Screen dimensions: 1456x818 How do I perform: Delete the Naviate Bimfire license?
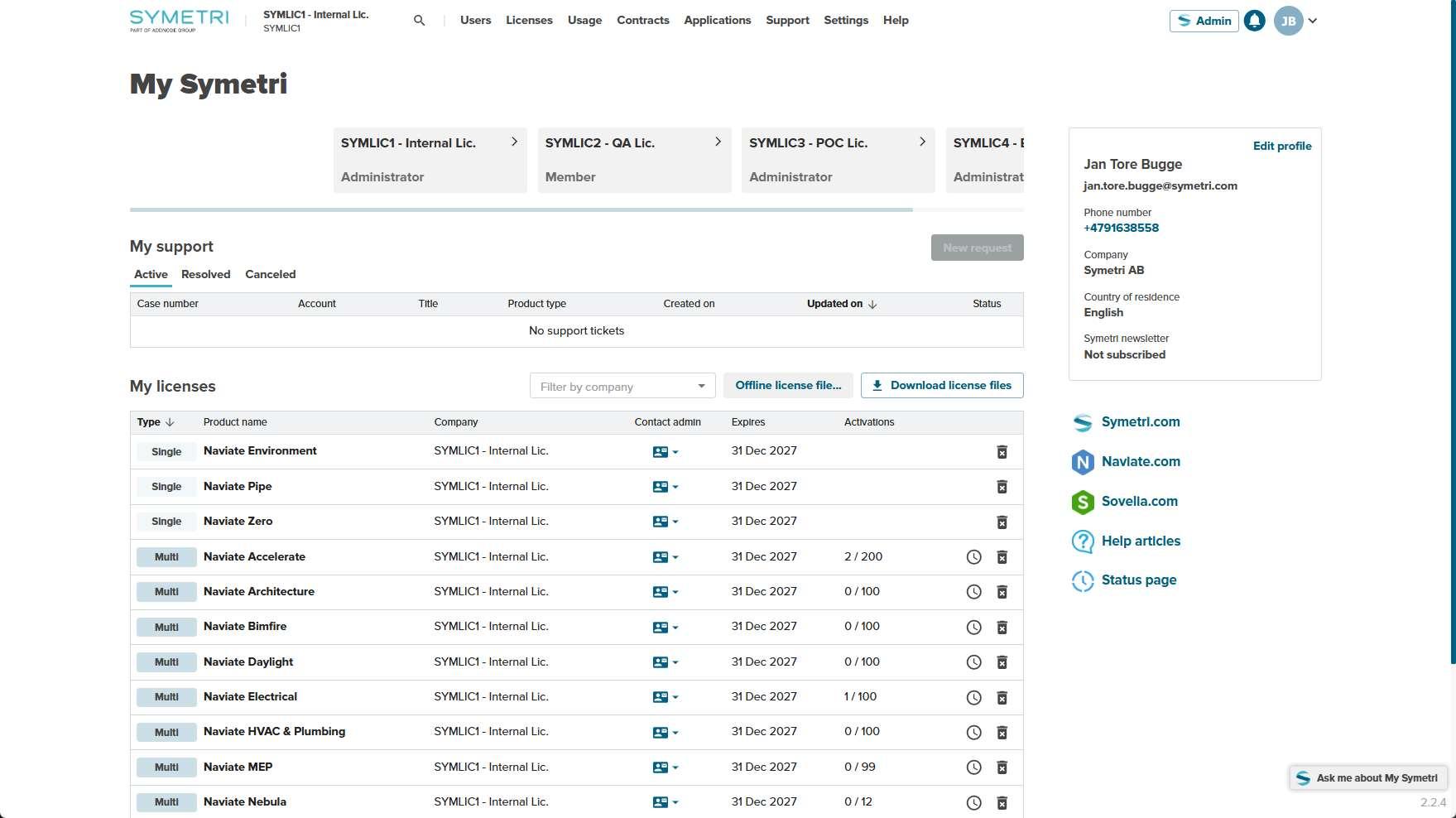tap(1002, 628)
